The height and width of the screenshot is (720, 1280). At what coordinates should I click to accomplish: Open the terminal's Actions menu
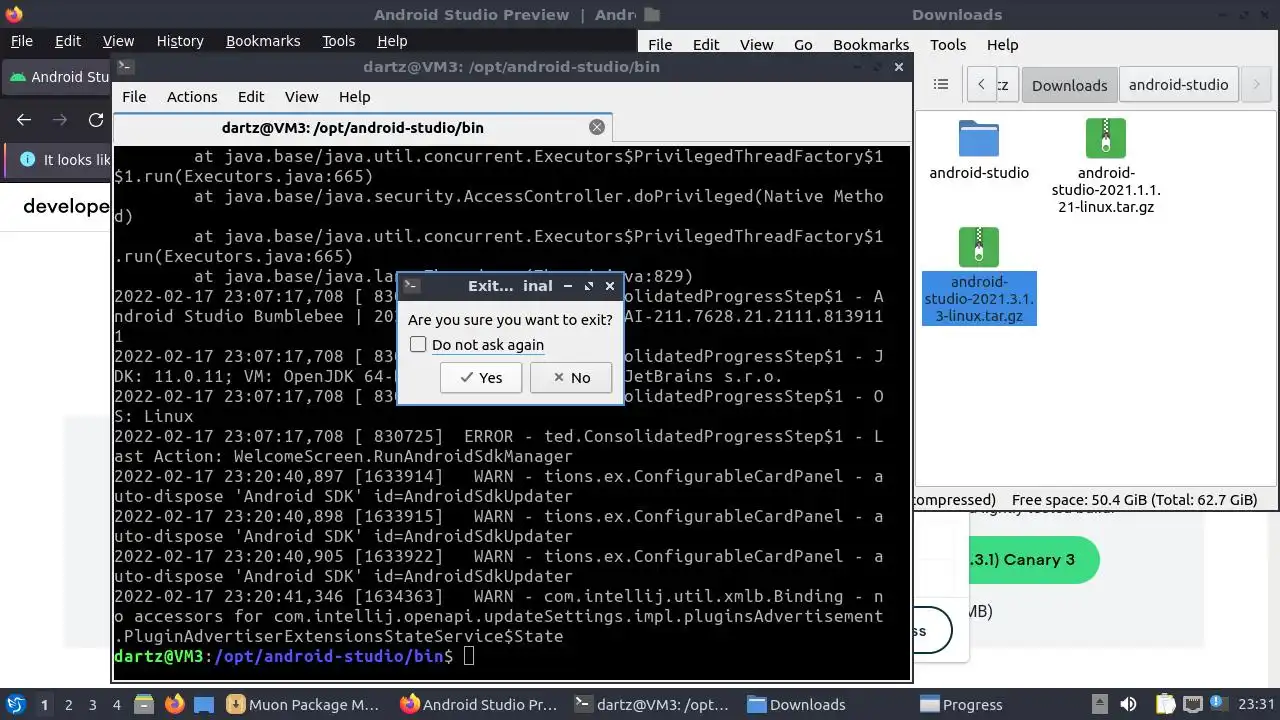pos(192,96)
